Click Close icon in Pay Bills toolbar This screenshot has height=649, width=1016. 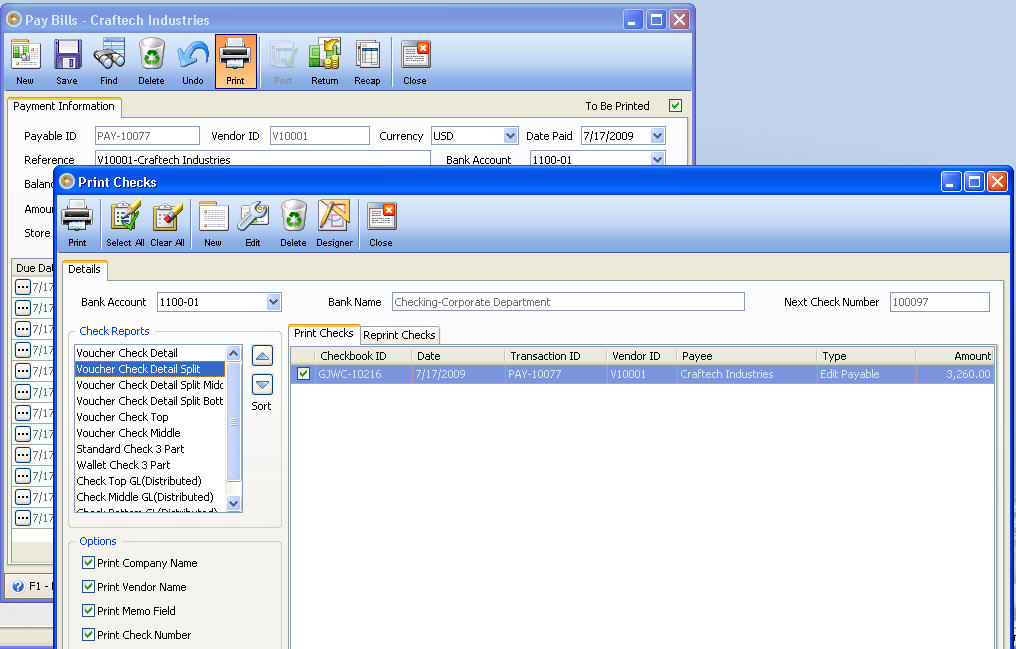[415, 62]
